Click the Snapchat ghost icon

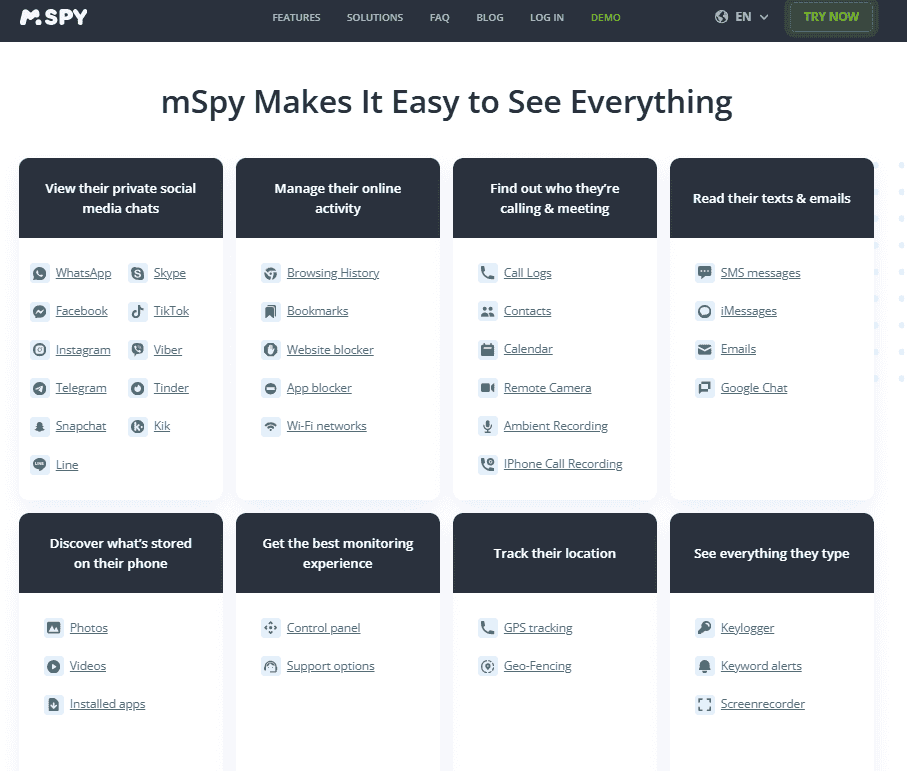coord(39,426)
